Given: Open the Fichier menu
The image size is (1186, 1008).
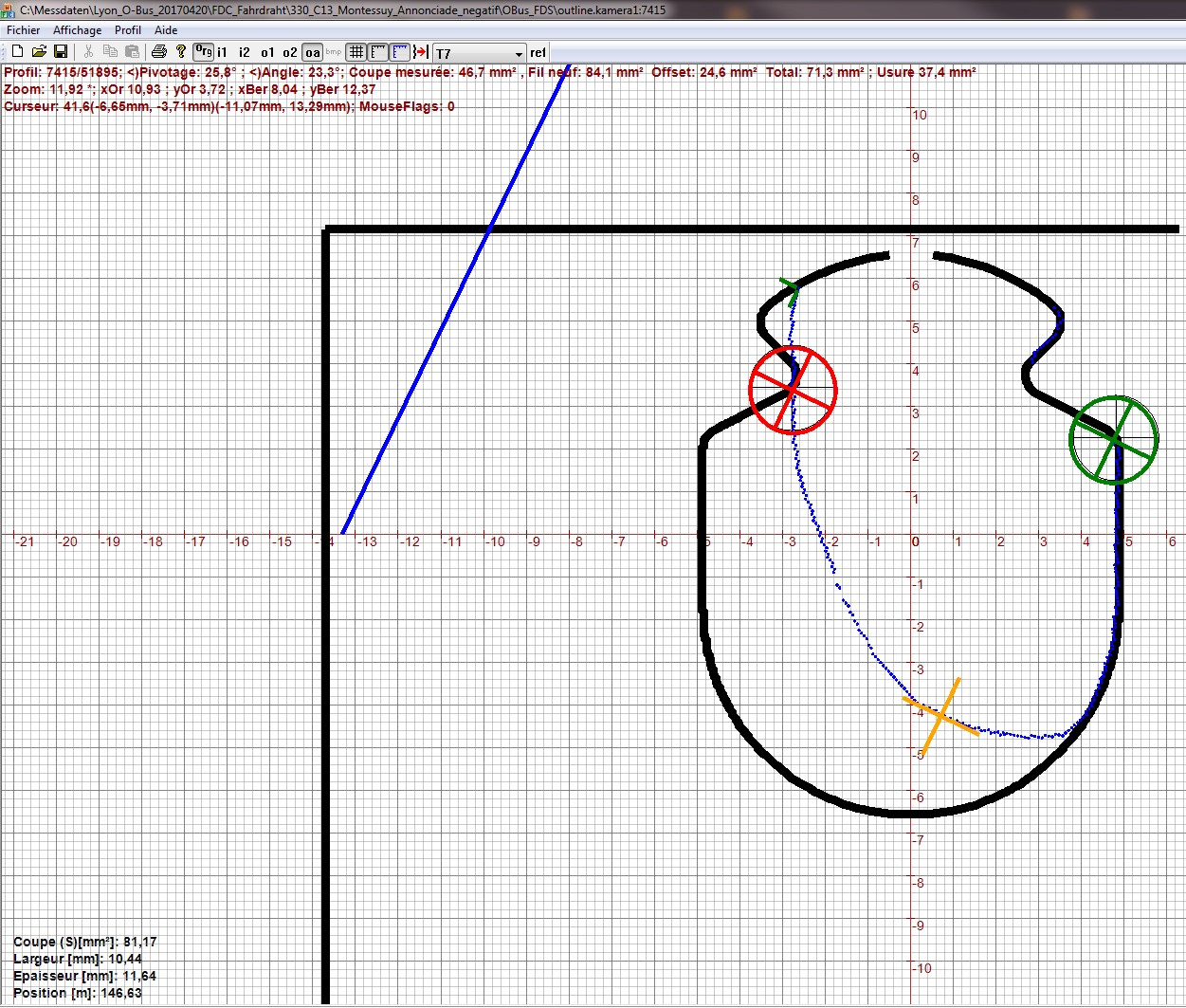Looking at the screenshot, I should 24,30.
